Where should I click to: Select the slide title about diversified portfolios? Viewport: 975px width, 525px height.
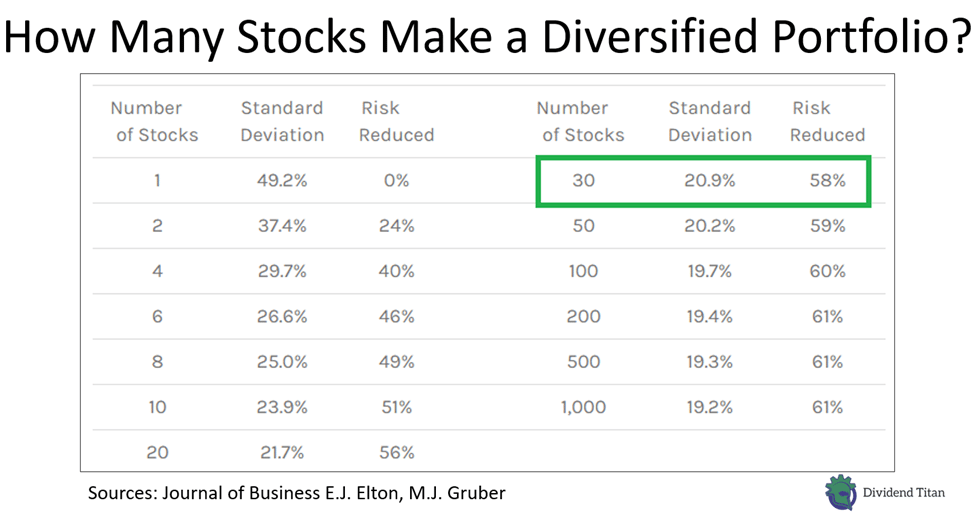pyautogui.click(x=487, y=37)
